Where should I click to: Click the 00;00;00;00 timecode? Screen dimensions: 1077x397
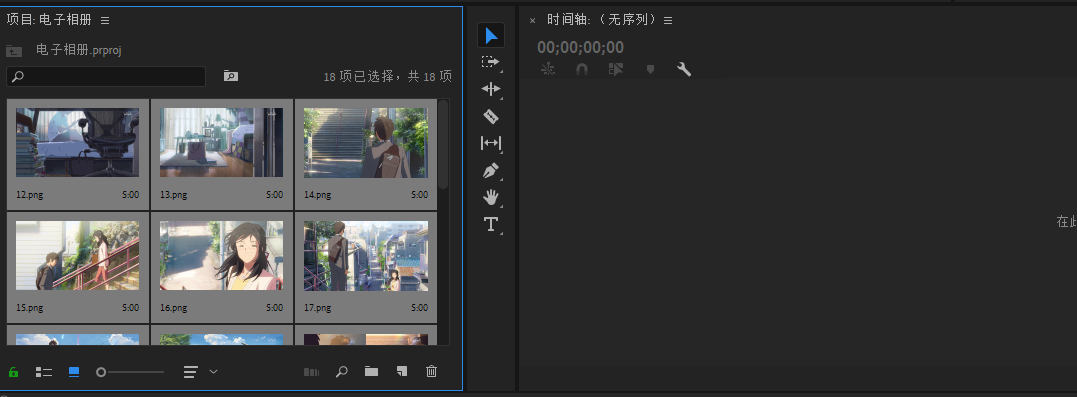point(580,47)
